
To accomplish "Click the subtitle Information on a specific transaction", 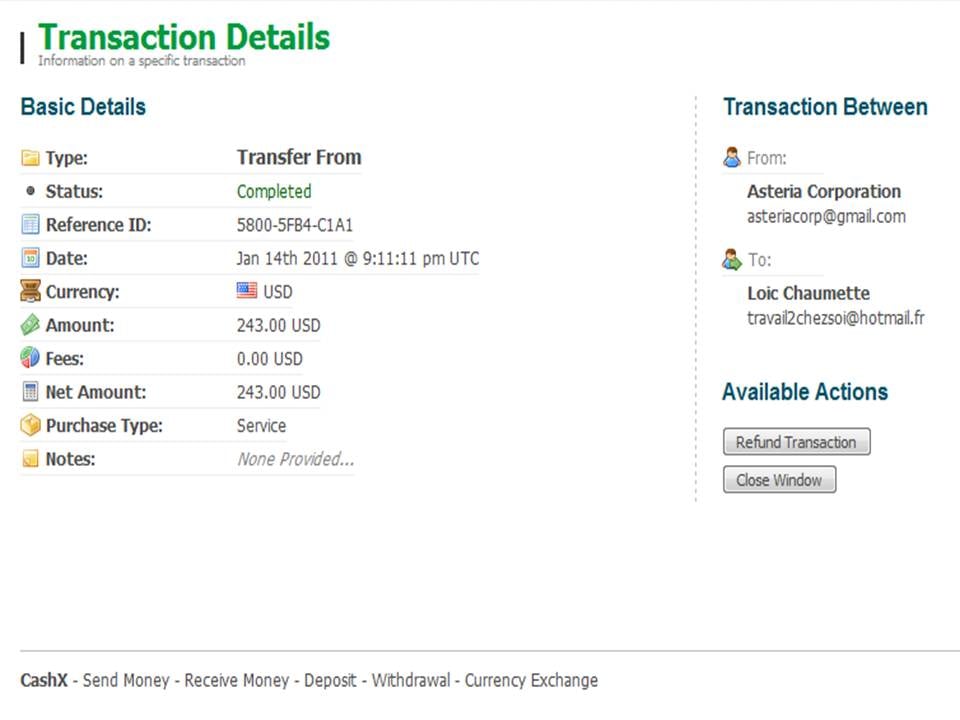I will (141, 61).
